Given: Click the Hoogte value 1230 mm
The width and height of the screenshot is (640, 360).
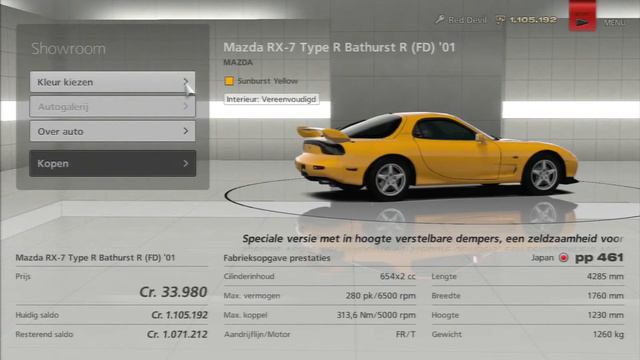Looking at the screenshot, I should (605, 315).
